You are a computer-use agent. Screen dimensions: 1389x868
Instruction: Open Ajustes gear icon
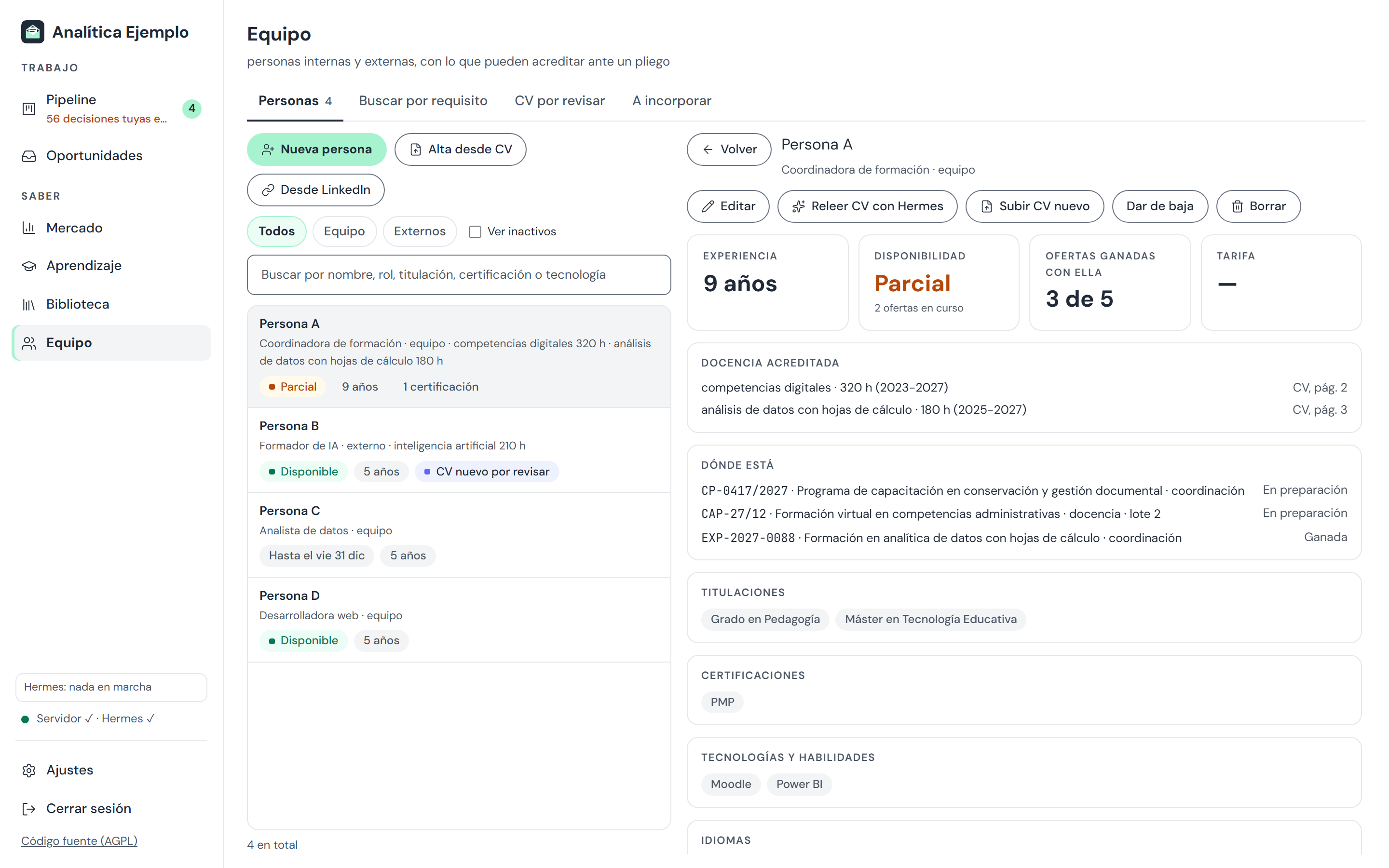tap(29, 771)
